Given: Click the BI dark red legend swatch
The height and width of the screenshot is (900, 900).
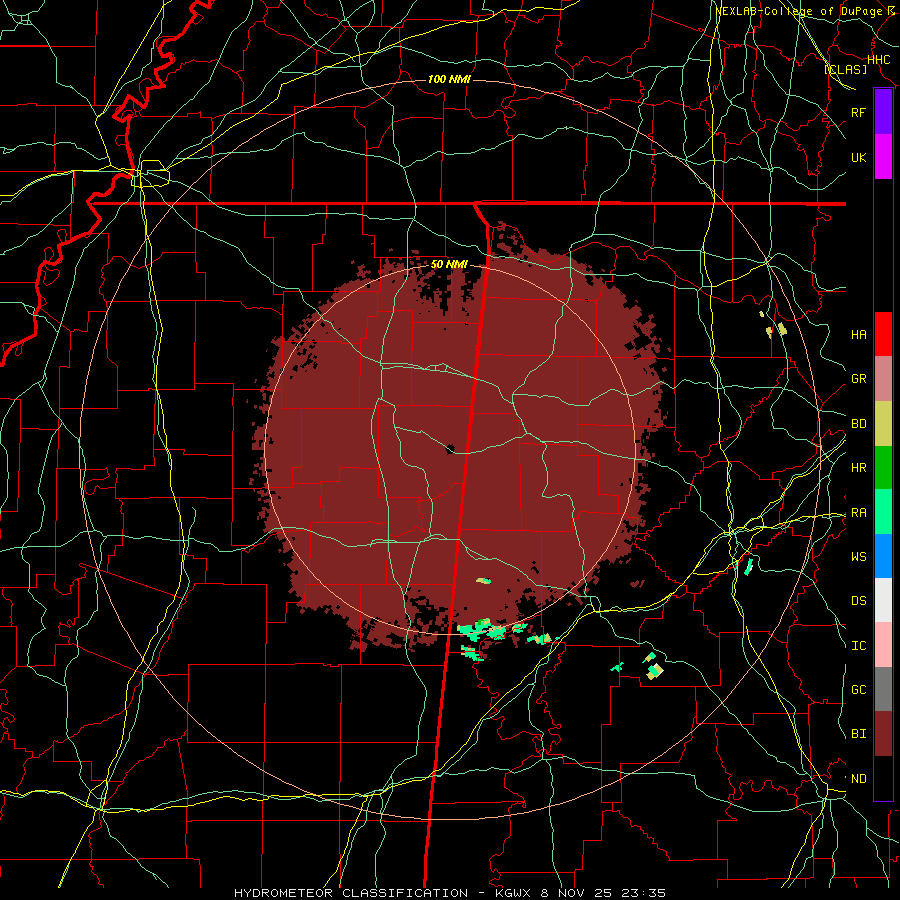Looking at the screenshot, I should click(883, 734).
